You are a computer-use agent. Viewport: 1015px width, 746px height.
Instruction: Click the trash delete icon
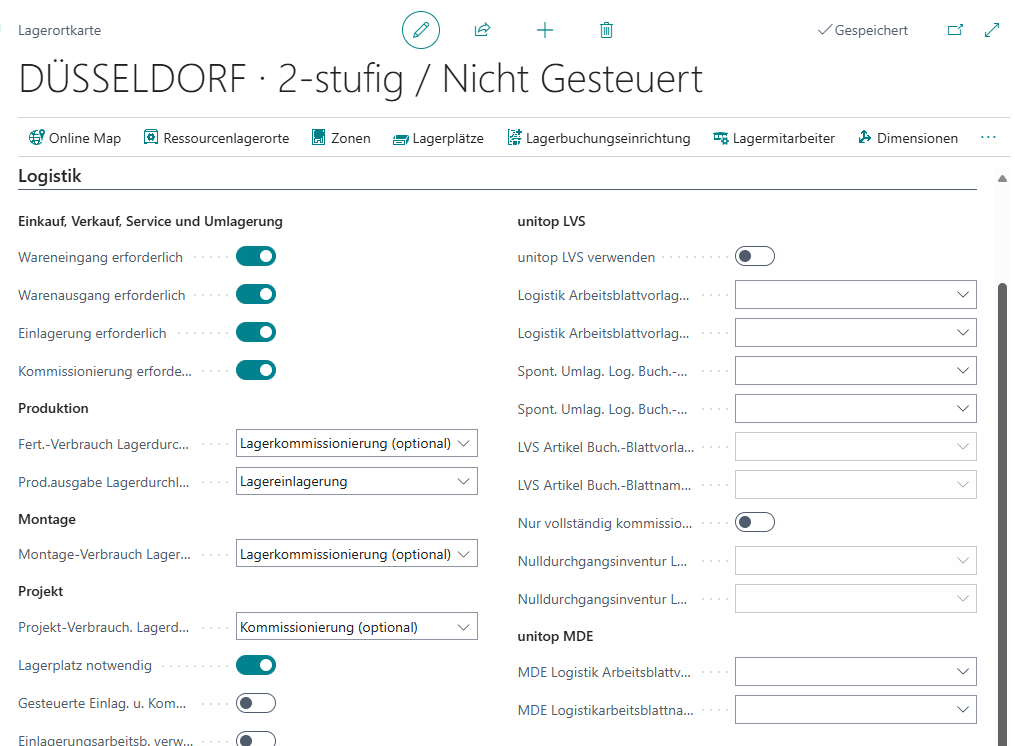tap(606, 30)
